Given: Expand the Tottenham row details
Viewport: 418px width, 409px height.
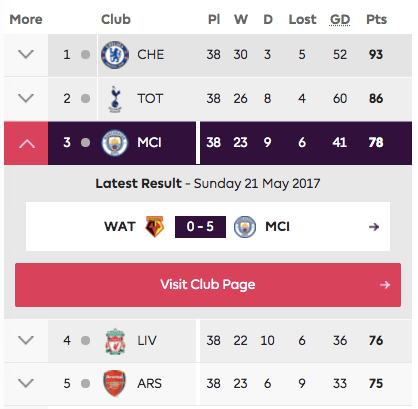Looking at the screenshot, I should [26, 98].
